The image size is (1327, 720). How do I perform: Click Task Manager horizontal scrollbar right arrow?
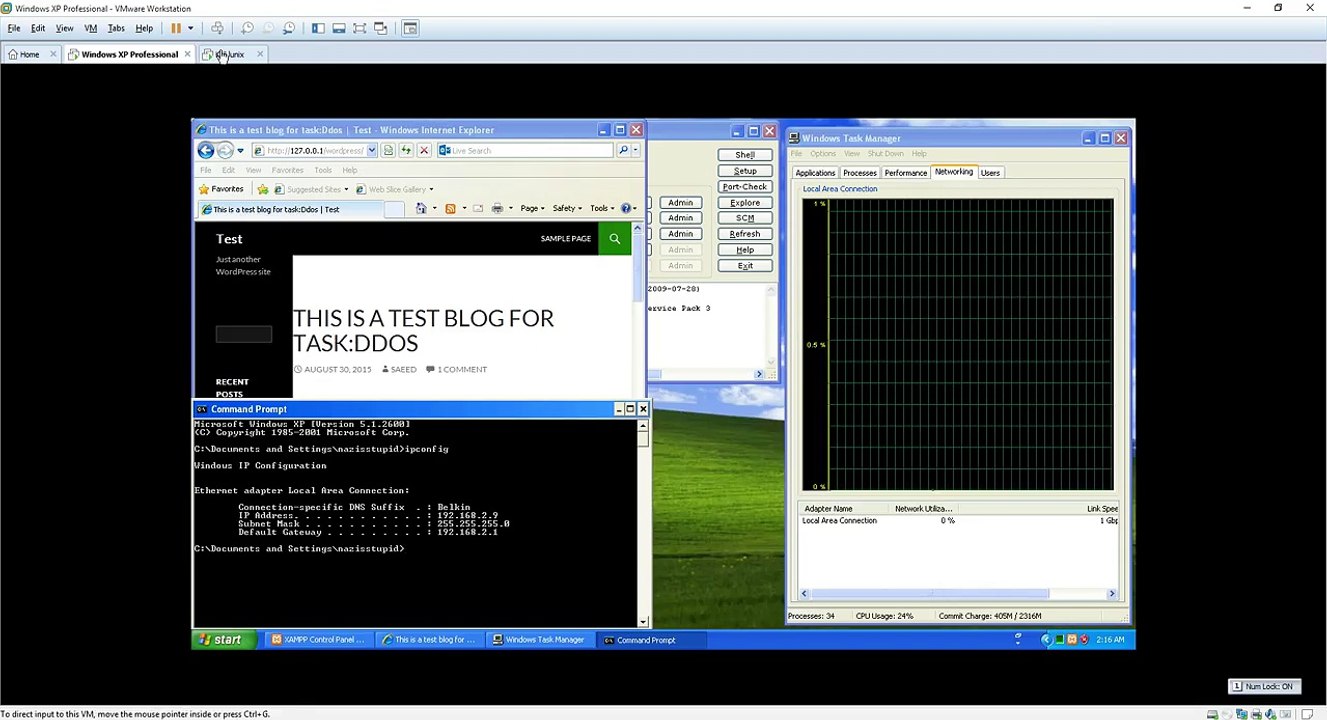pos(1112,594)
